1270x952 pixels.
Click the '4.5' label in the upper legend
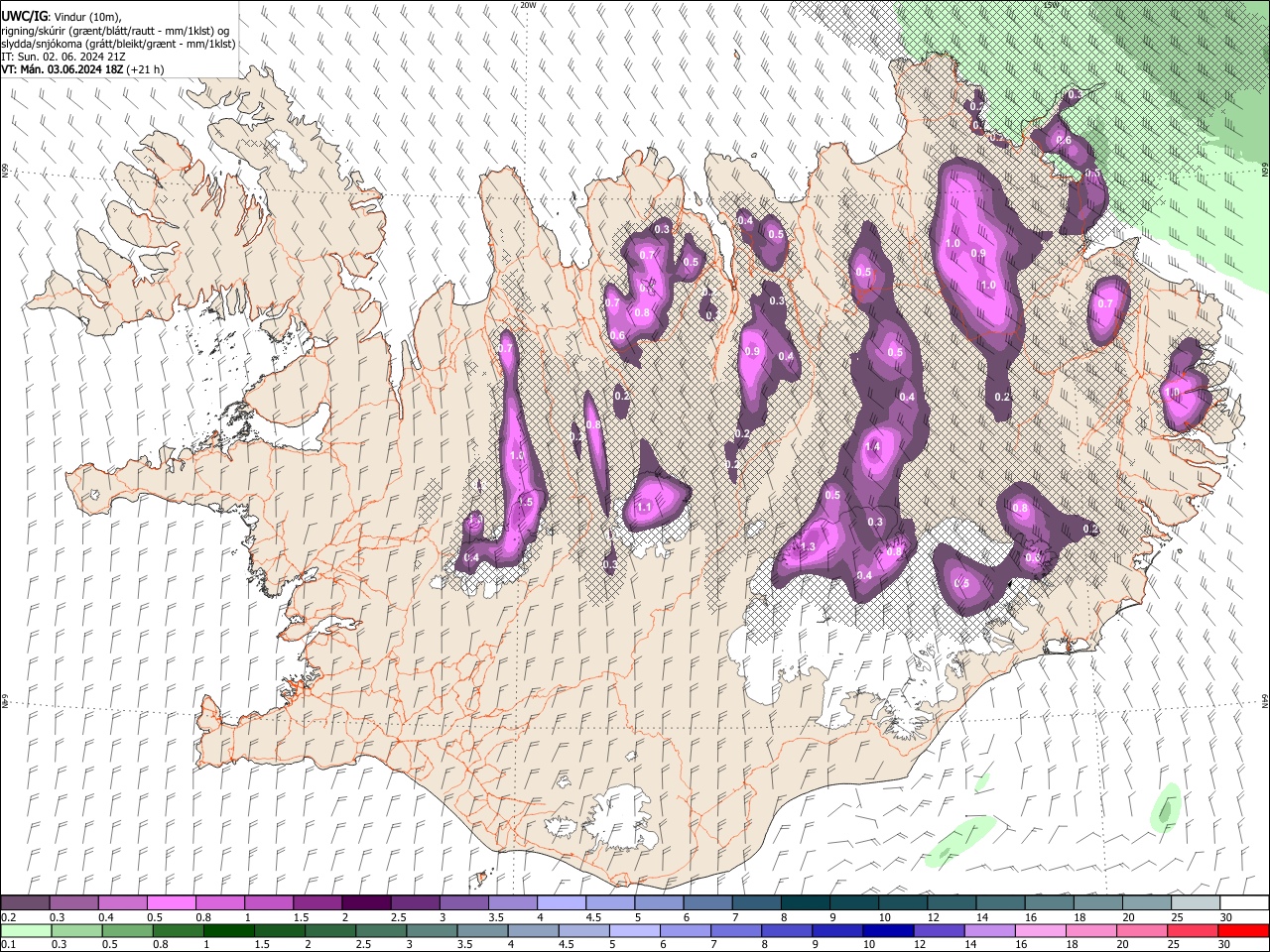tap(592, 917)
